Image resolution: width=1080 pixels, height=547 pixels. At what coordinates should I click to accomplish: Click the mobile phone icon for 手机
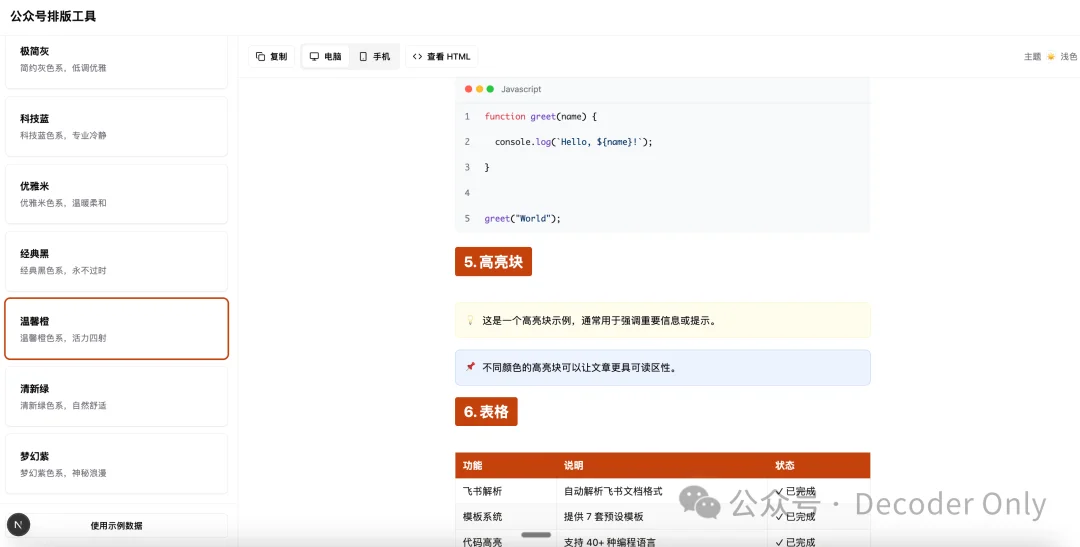pos(363,56)
